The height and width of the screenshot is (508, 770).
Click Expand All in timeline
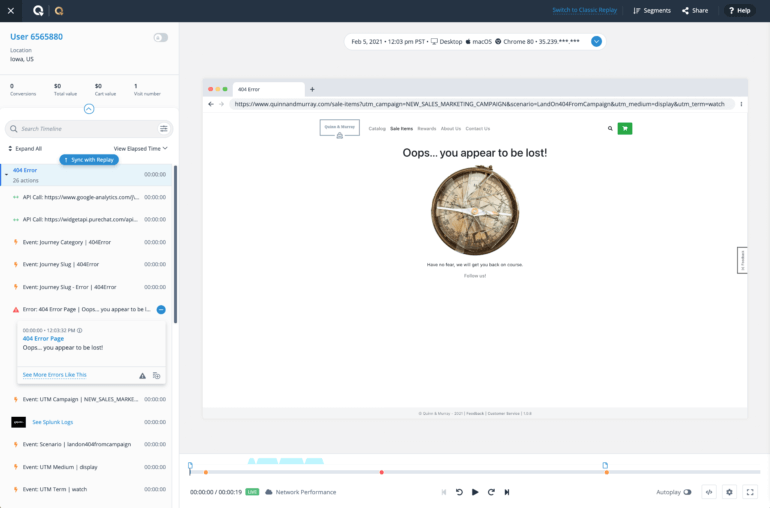click(x=25, y=148)
